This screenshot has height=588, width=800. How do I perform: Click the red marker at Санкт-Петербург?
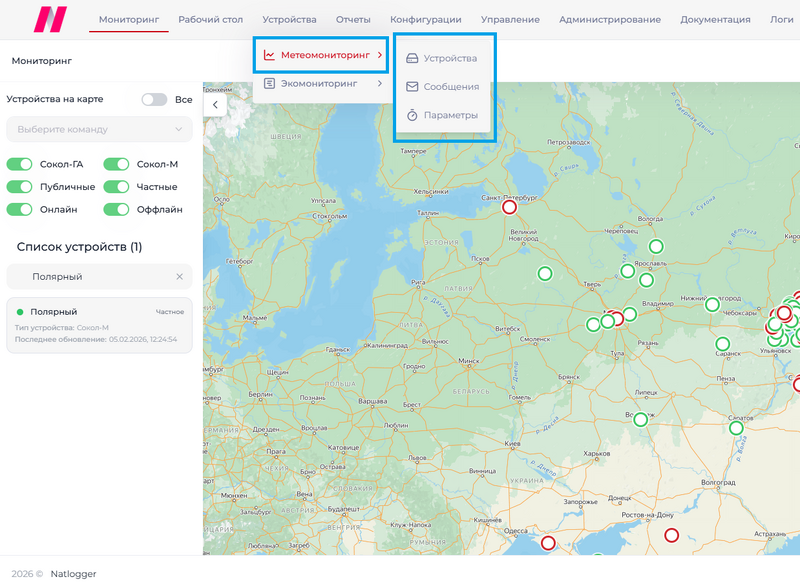[509, 207]
